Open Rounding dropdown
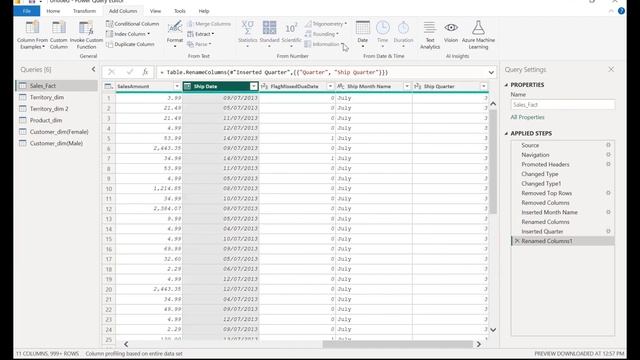 coord(322,34)
